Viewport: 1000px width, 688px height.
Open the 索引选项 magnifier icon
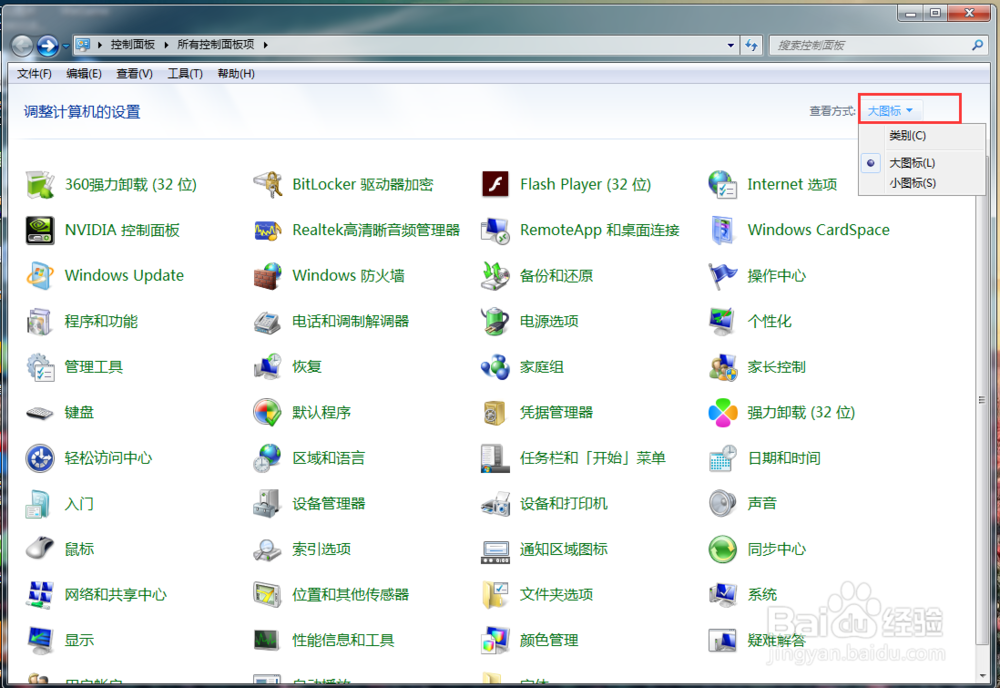tap(267, 549)
